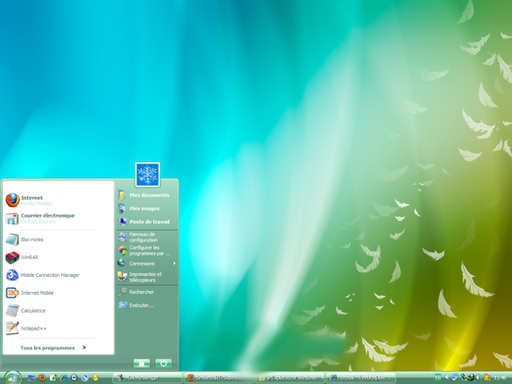Open the Exécuter dialog
Screen dimensions: 512x384
(147, 305)
